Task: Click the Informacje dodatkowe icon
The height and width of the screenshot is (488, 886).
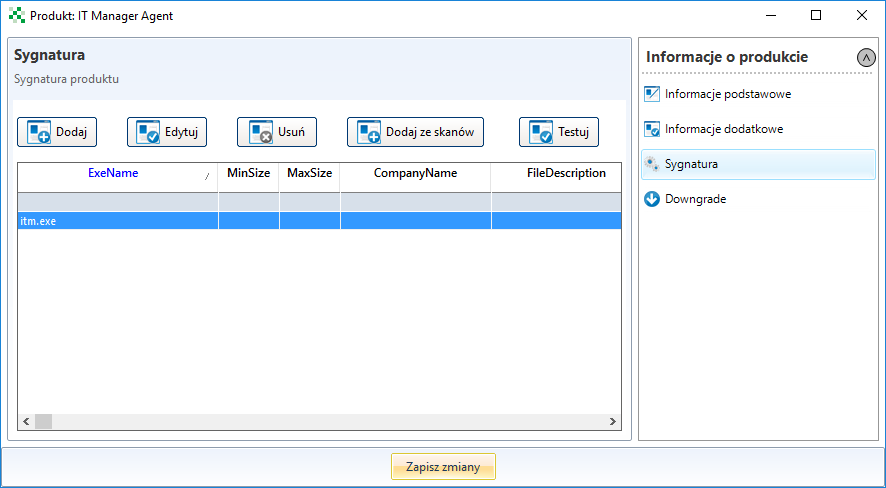Action: [x=652, y=129]
